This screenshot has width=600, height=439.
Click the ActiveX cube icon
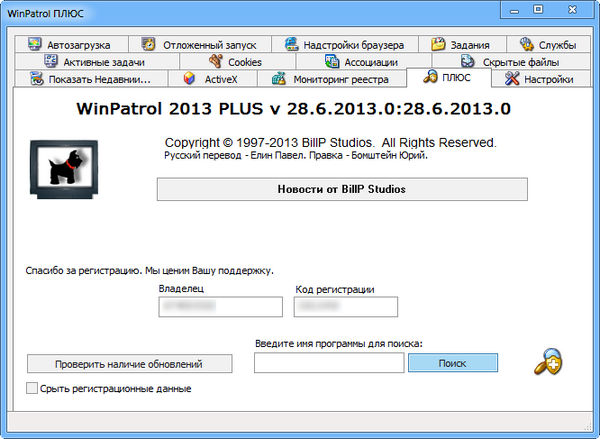[189, 78]
